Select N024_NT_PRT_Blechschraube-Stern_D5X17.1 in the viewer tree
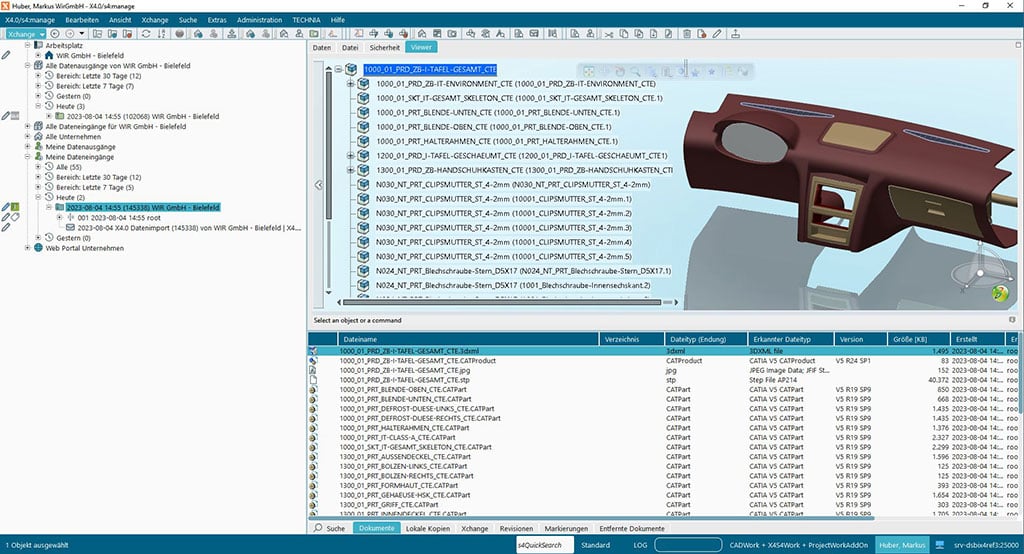This screenshot has width=1024, height=554. point(523,270)
